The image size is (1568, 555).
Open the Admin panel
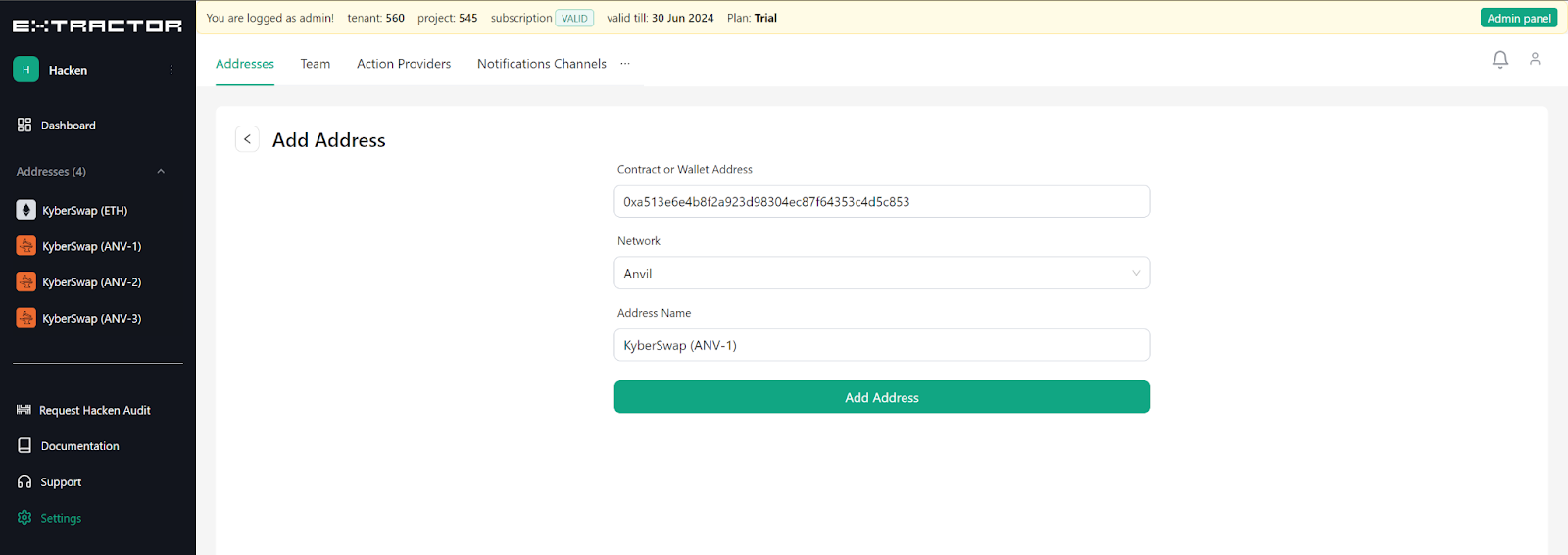click(1519, 18)
